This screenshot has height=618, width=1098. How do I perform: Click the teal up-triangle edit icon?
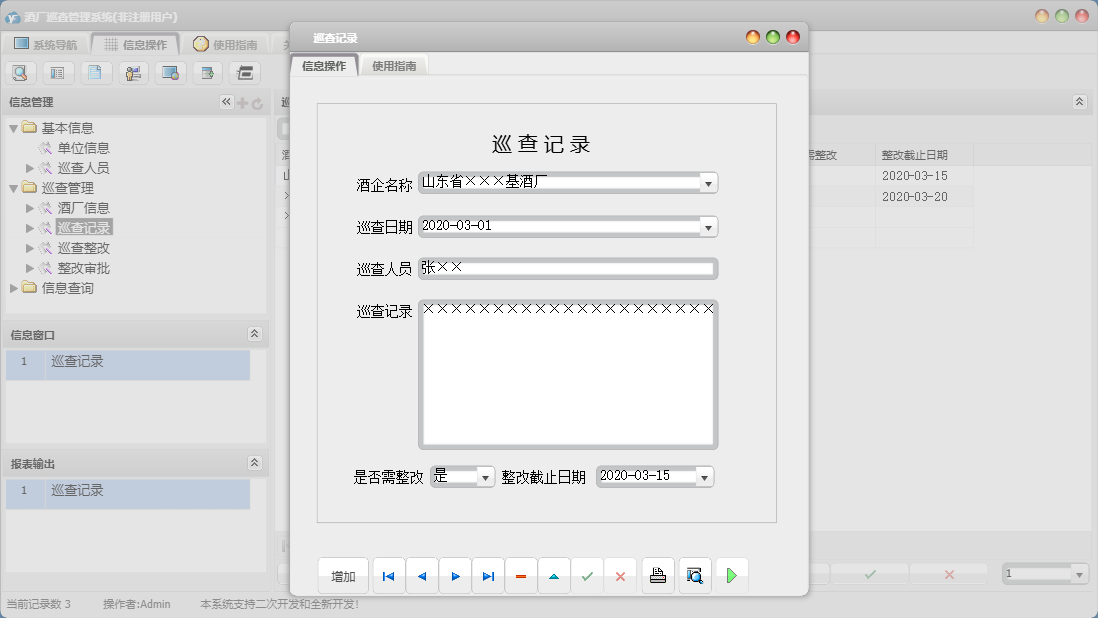tap(554, 576)
